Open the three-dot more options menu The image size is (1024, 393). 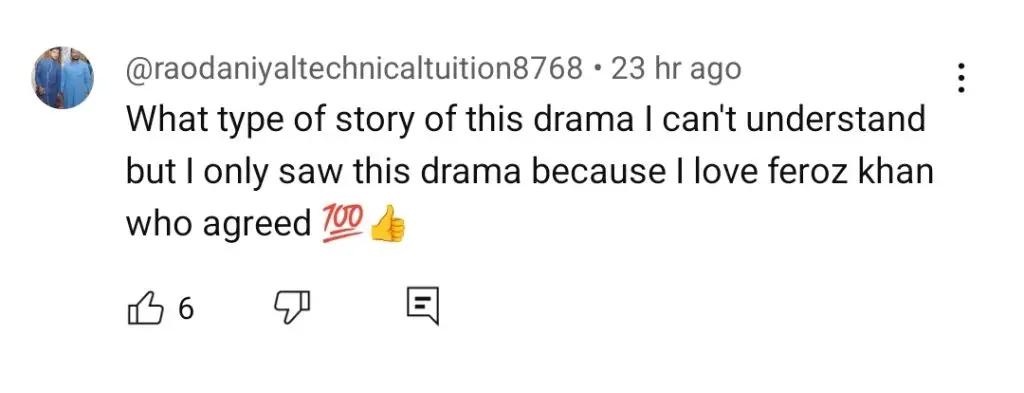click(x=961, y=78)
